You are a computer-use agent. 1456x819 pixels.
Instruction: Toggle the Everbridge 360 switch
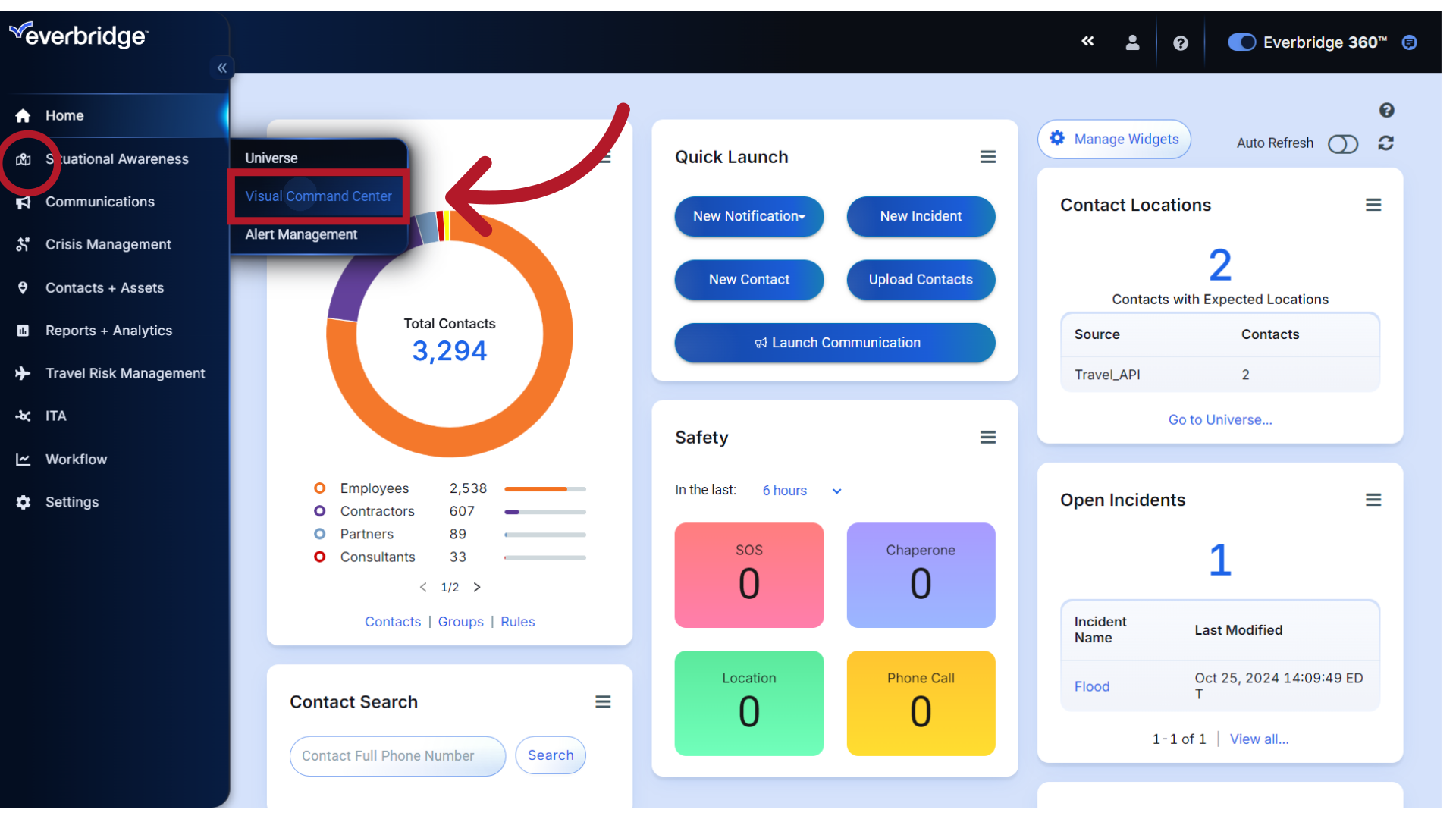[1241, 42]
